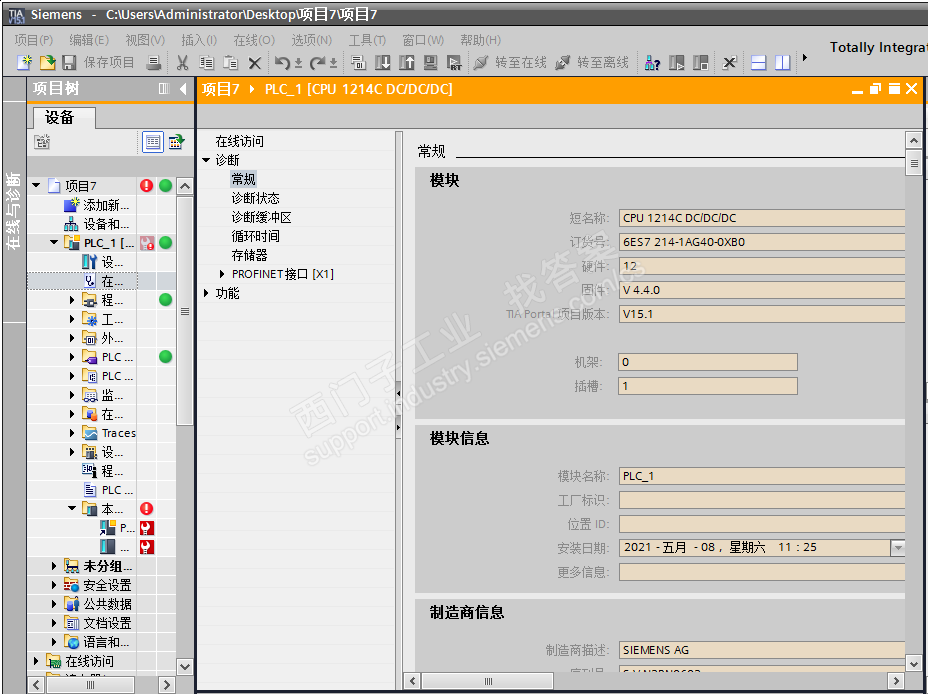Collapse the 项目树 panel left arrow
The width and height of the screenshot is (928, 694).
(x=183, y=89)
